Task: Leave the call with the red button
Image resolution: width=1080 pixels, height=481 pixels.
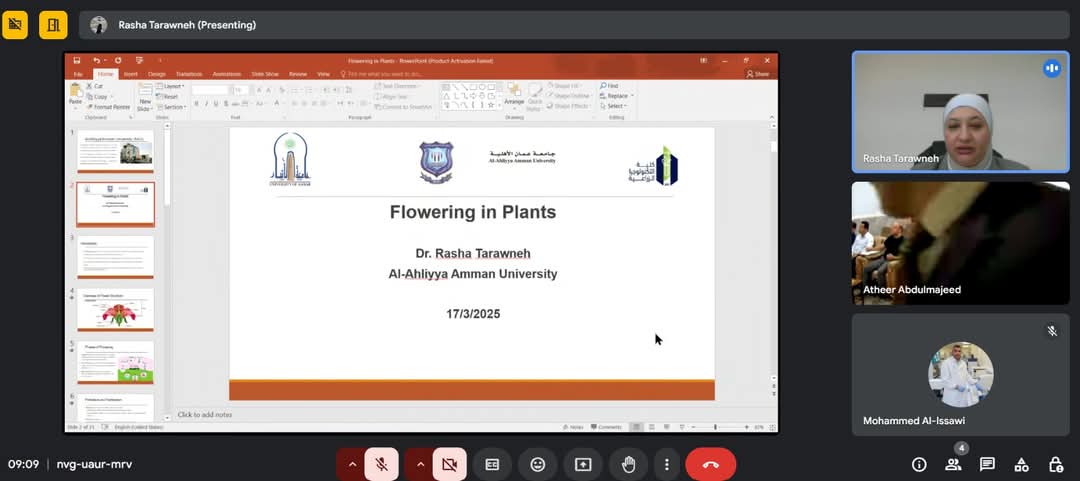Action: [x=711, y=464]
